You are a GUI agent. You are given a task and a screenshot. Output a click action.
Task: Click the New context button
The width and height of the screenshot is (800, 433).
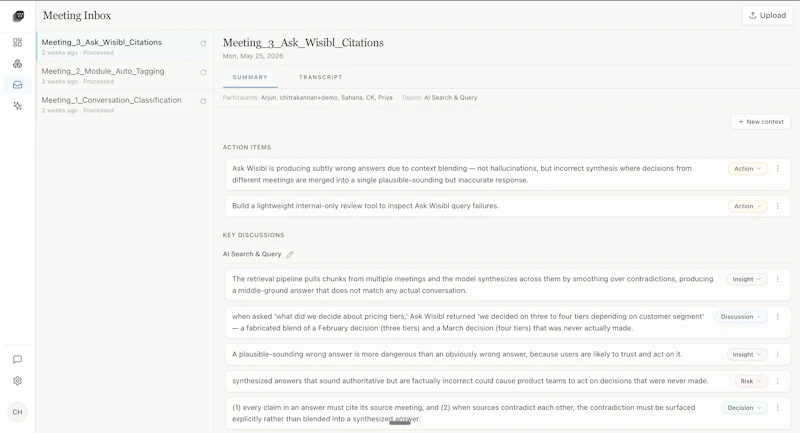click(x=761, y=122)
